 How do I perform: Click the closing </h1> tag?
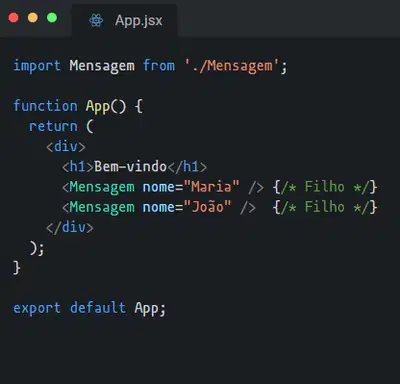187,166
